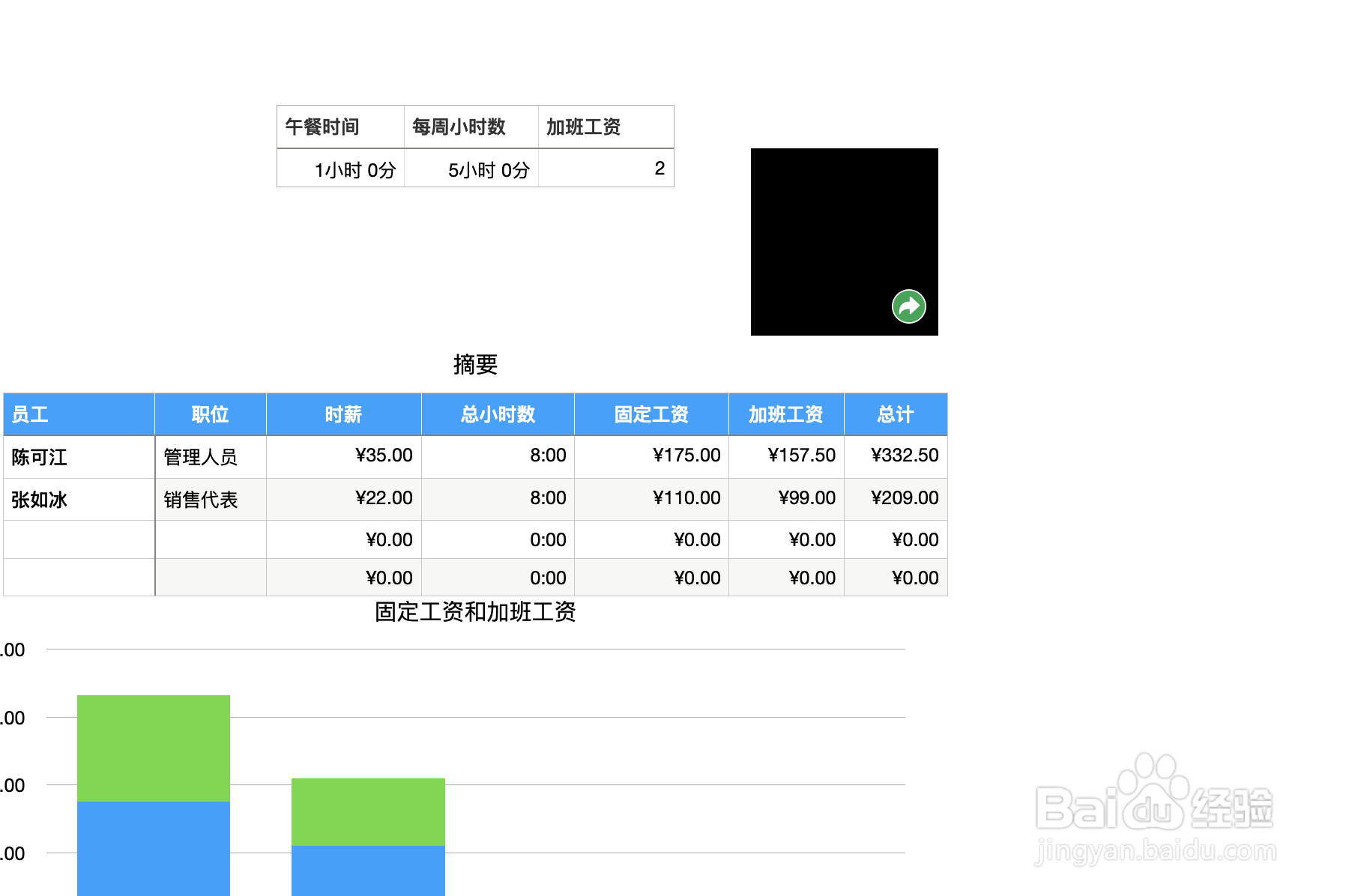This screenshot has width=1349, height=896.
Task: Select the green overtime bar for 陈可江
Action: [x=153, y=749]
